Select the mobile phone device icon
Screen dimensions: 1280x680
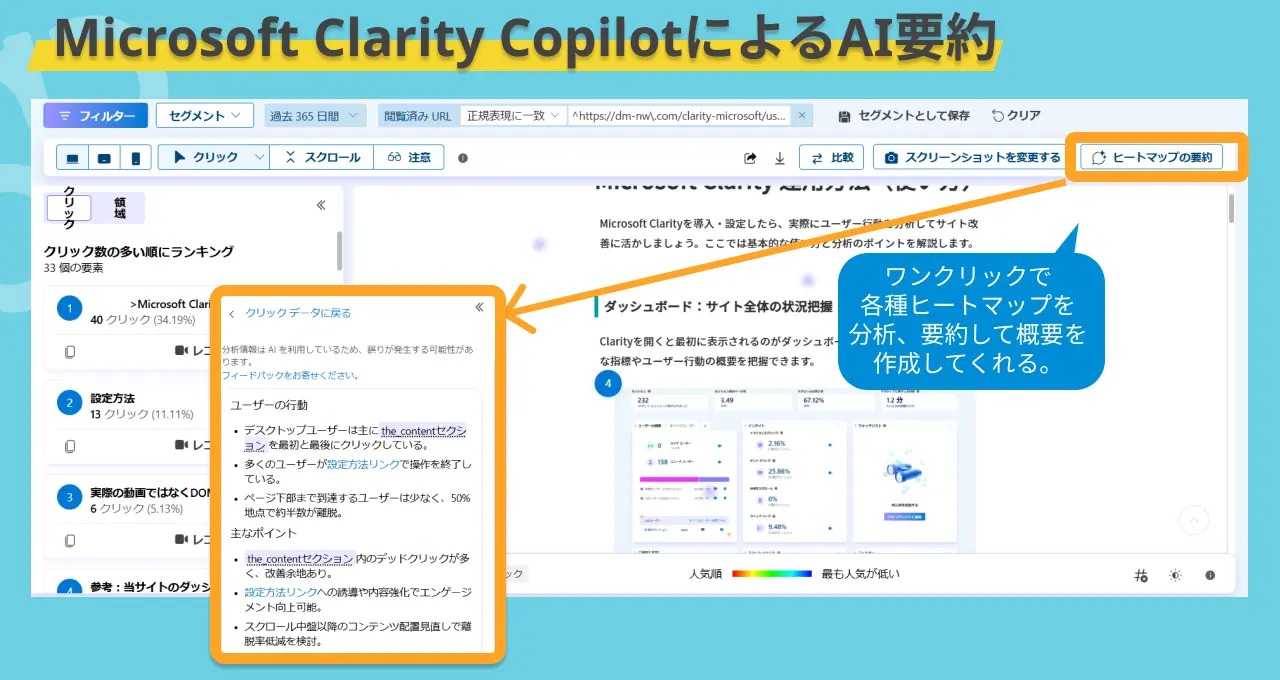135,158
